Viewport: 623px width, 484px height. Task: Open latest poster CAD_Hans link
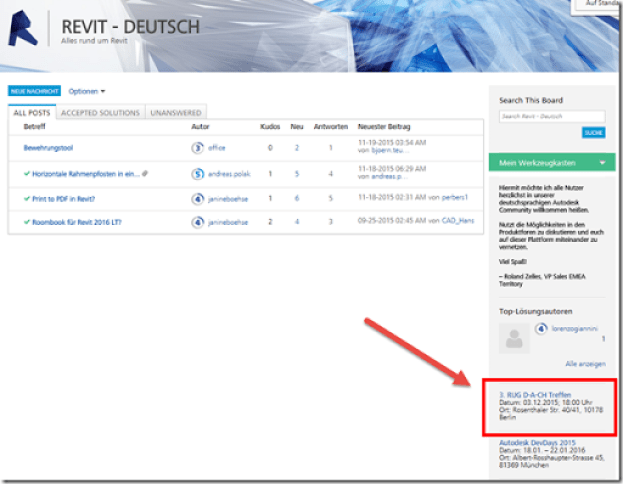pyautogui.click(x=458, y=221)
